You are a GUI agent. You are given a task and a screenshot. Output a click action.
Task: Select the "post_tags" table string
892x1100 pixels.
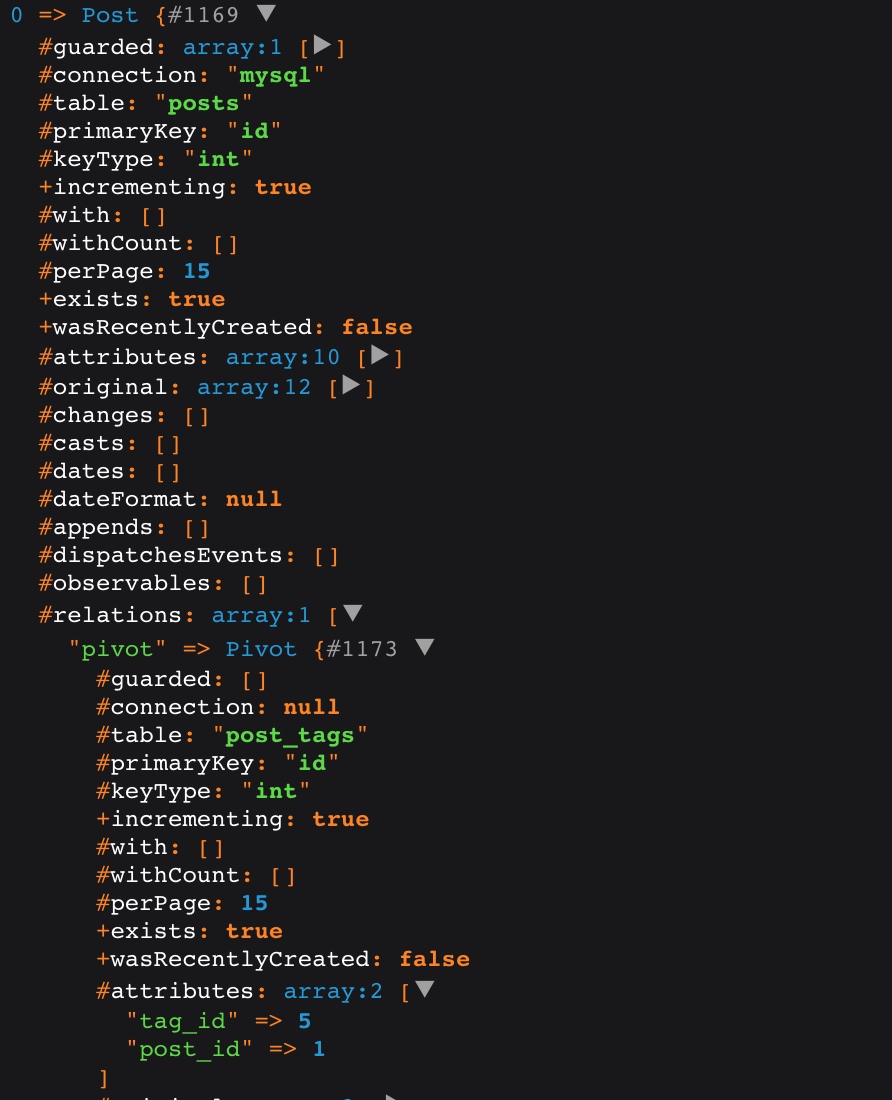[x=290, y=735]
